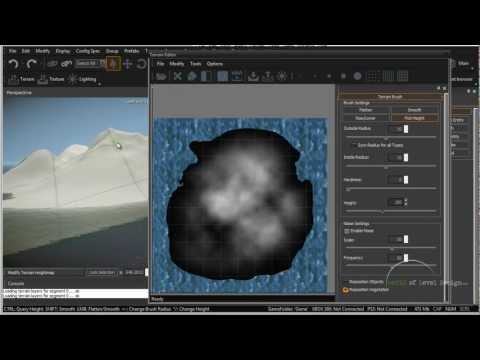Open the Terrain toolbar button

pyautogui.click(x=21, y=79)
